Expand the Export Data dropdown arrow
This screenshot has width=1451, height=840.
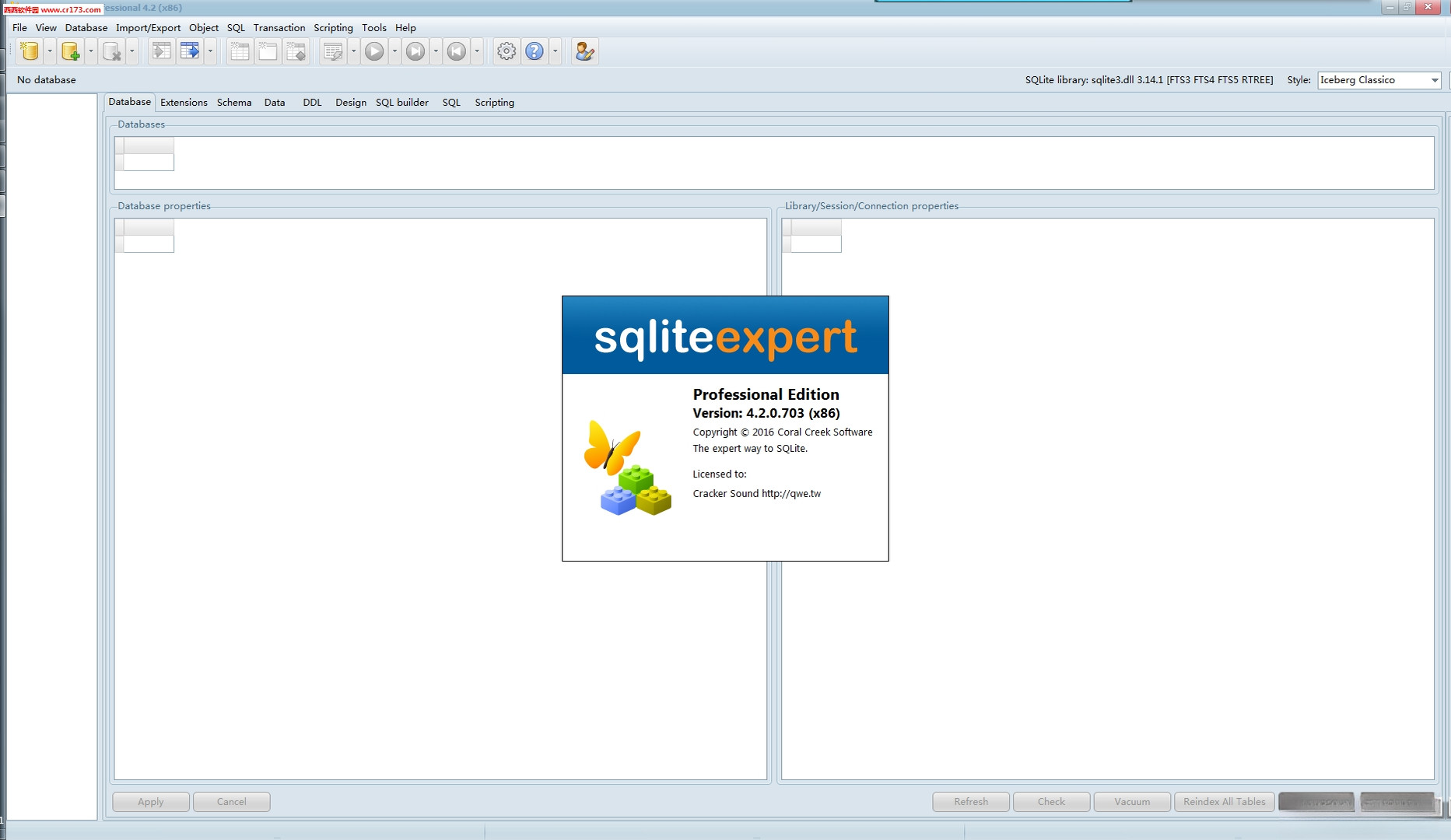point(210,51)
